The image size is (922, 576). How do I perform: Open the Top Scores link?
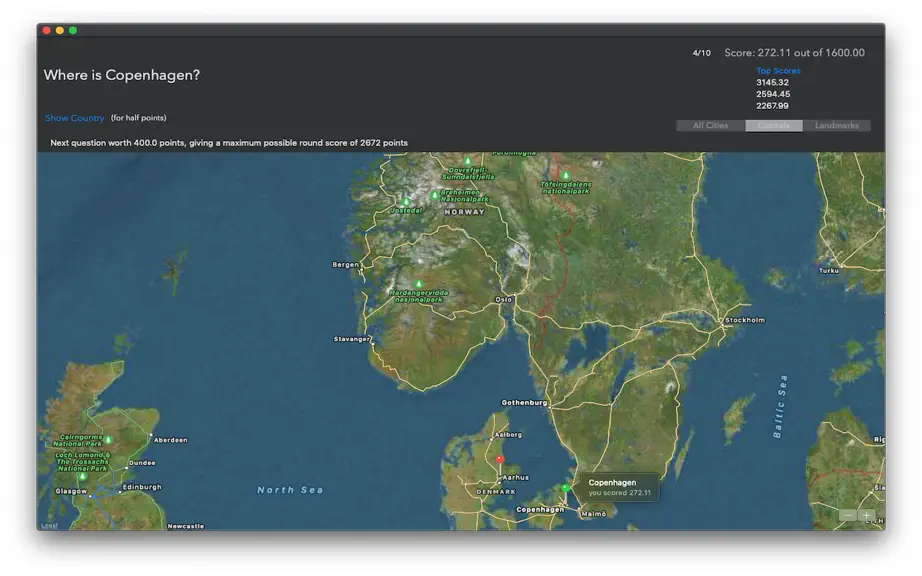778,71
